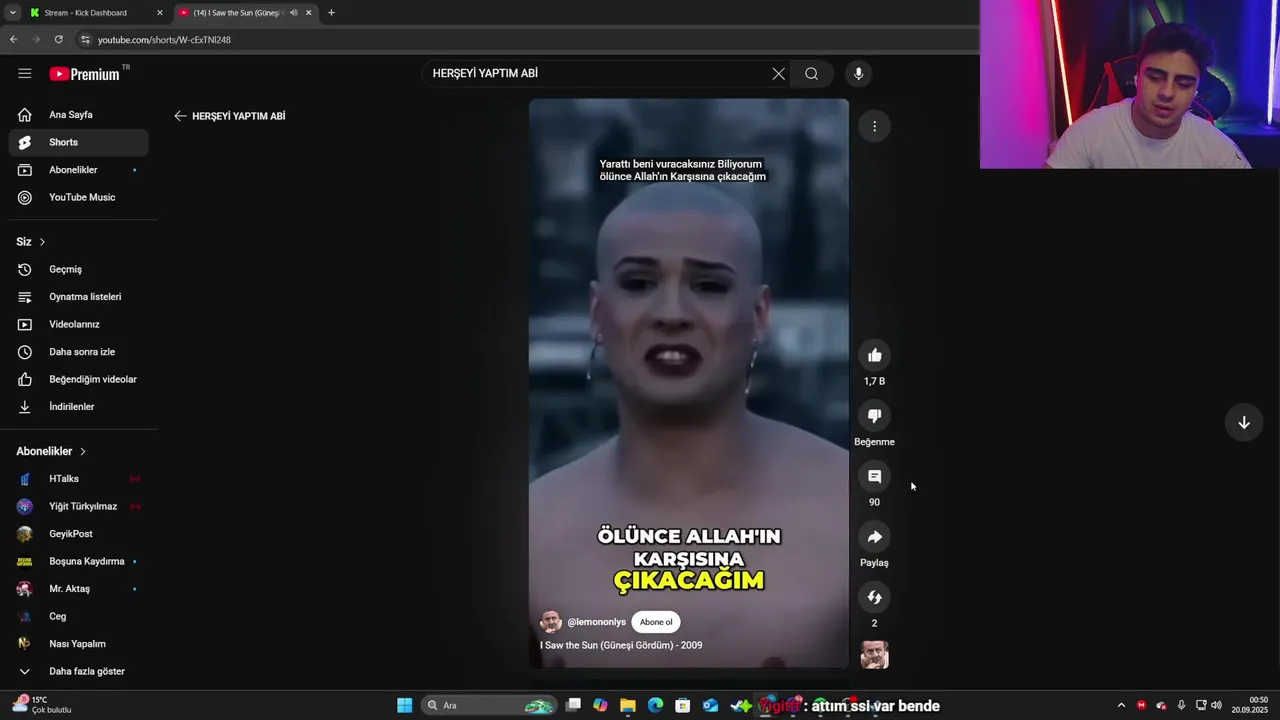Open the weather widget 15°C
Viewport: 1280px width, 720px height.
click(x=41, y=705)
